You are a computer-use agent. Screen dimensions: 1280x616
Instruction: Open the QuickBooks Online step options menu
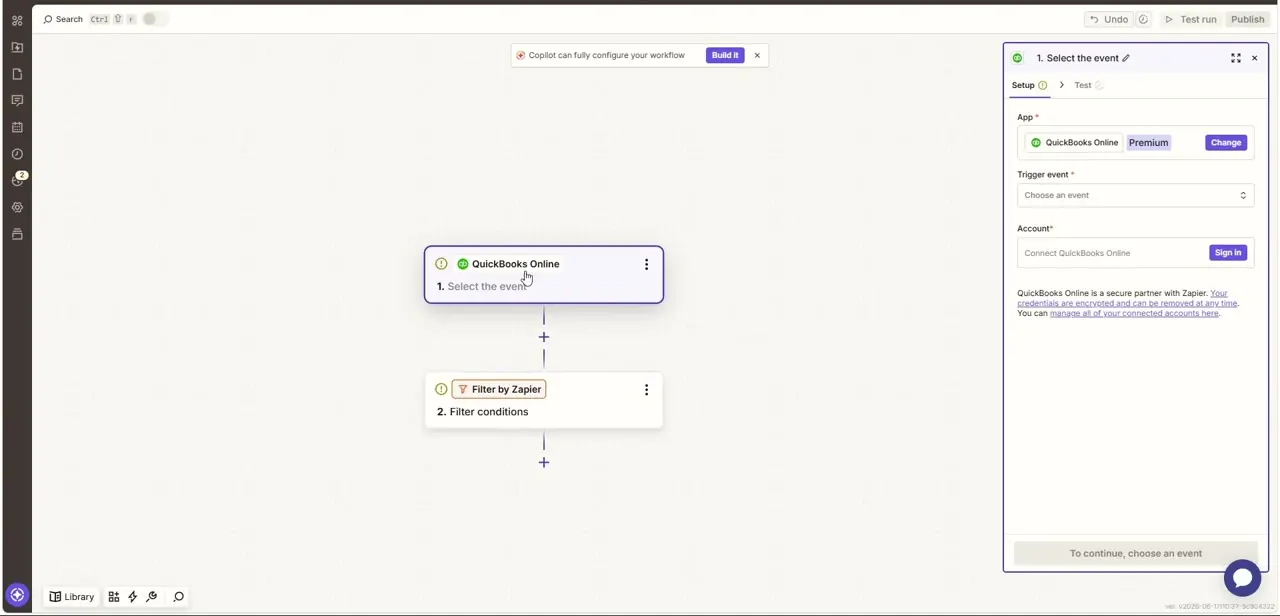click(646, 264)
